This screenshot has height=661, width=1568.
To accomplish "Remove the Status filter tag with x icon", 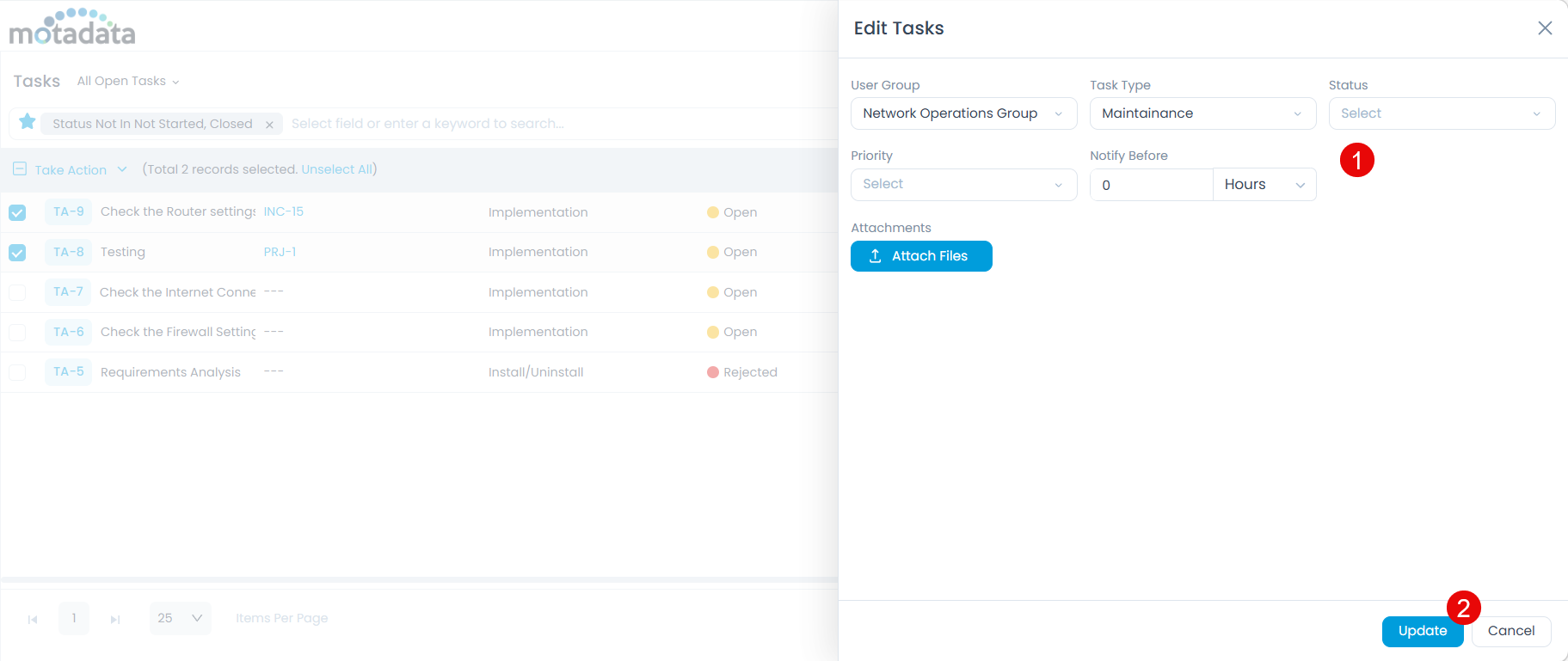I will pos(269,125).
